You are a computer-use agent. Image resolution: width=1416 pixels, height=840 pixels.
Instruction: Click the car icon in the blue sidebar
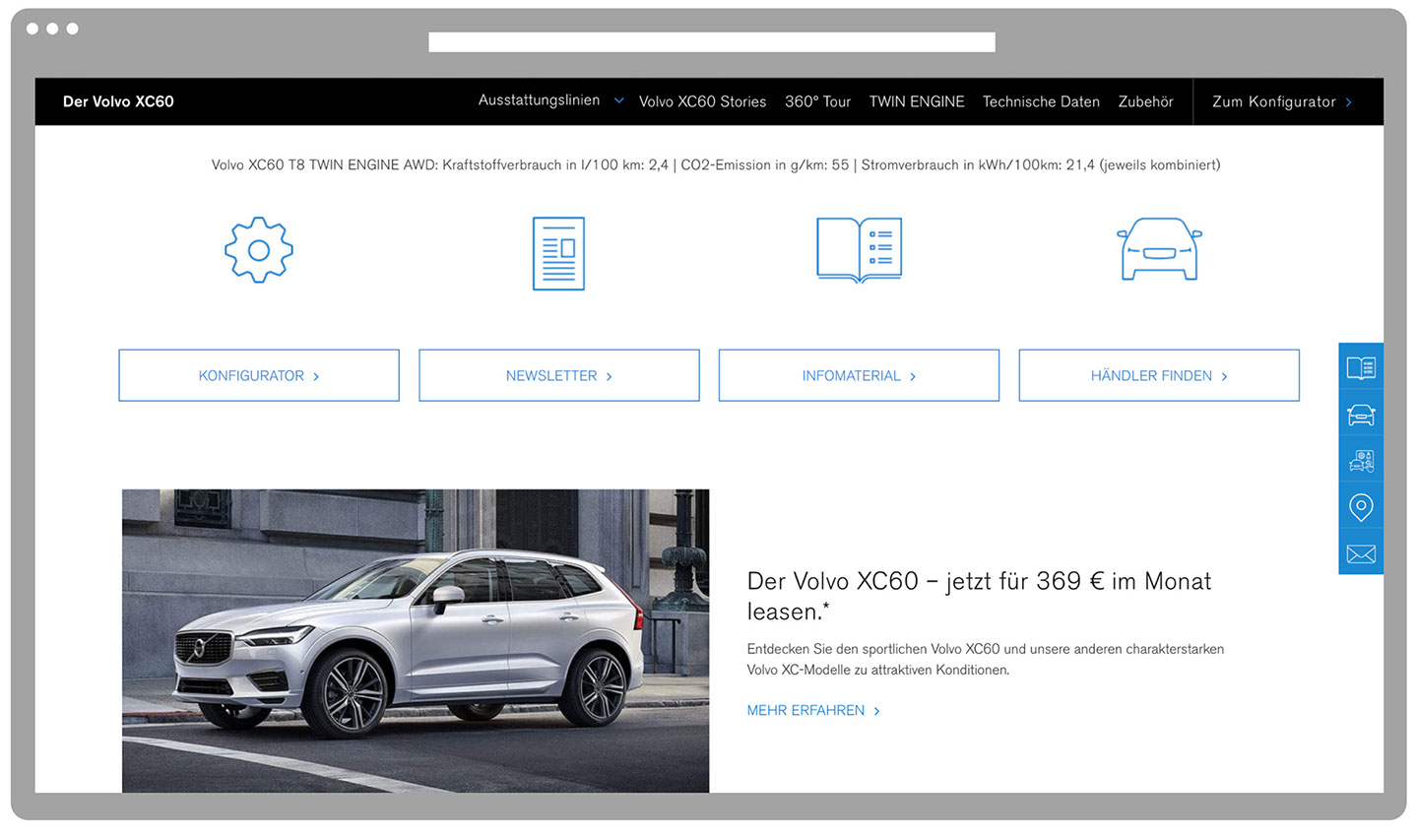tap(1361, 415)
